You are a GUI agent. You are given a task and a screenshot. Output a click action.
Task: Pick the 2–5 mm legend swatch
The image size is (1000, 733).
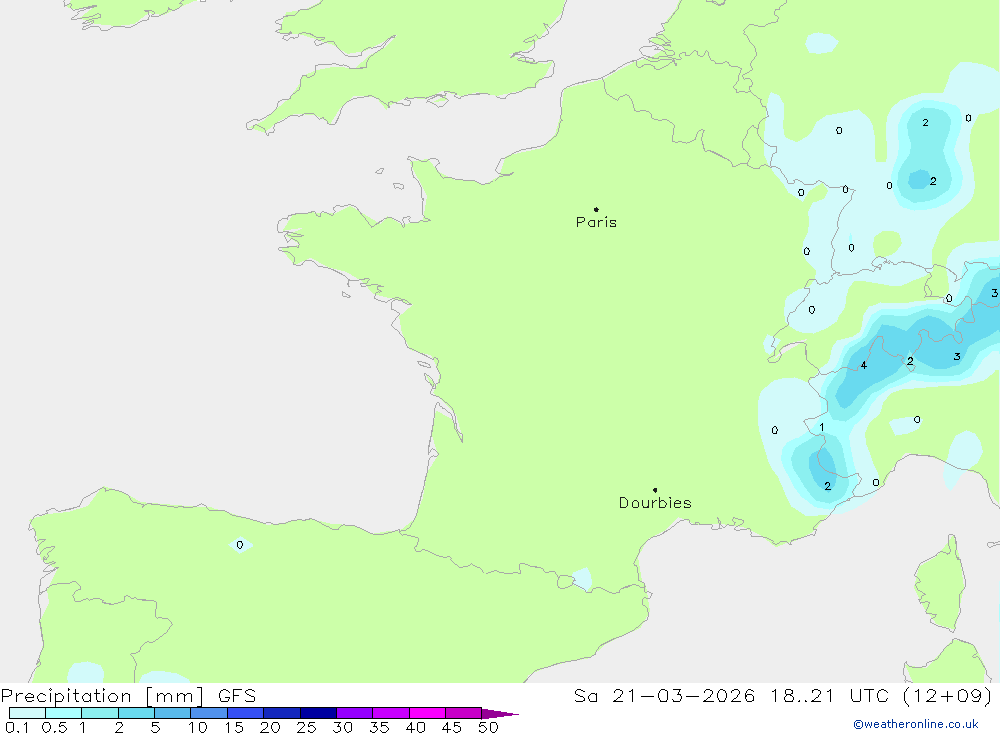[x=136, y=713]
